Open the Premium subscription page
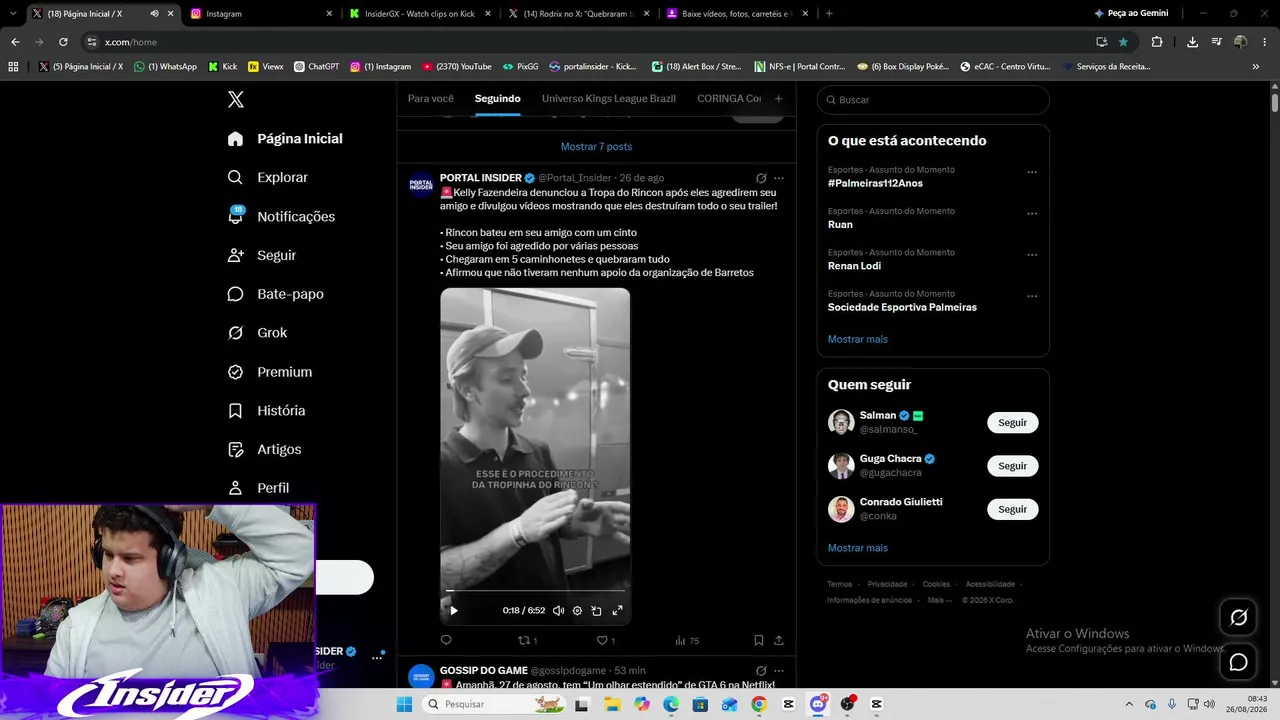The image size is (1280, 720). coord(269,372)
